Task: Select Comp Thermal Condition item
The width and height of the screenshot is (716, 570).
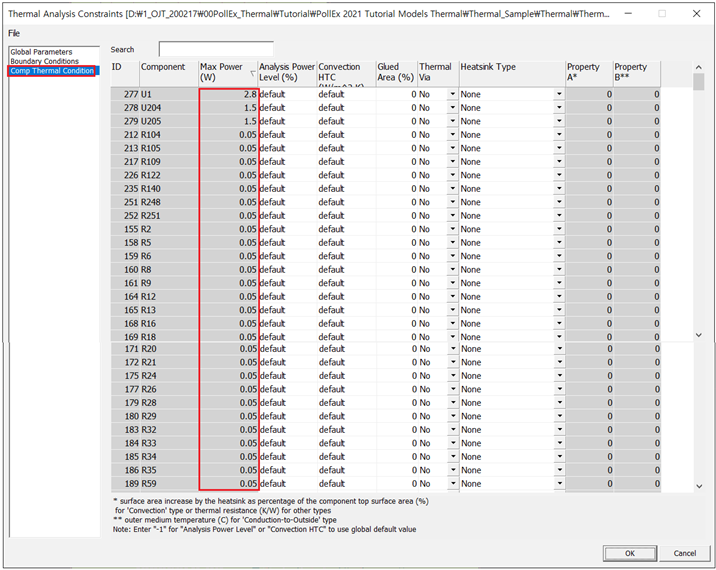Action: click(x=52, y=71)
